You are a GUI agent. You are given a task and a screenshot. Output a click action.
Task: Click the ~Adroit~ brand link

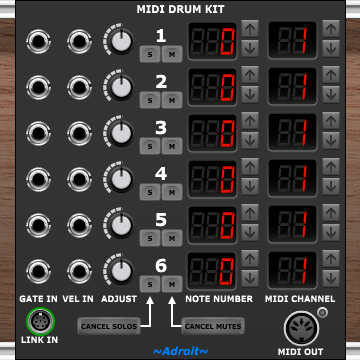(x=181, y=351)
